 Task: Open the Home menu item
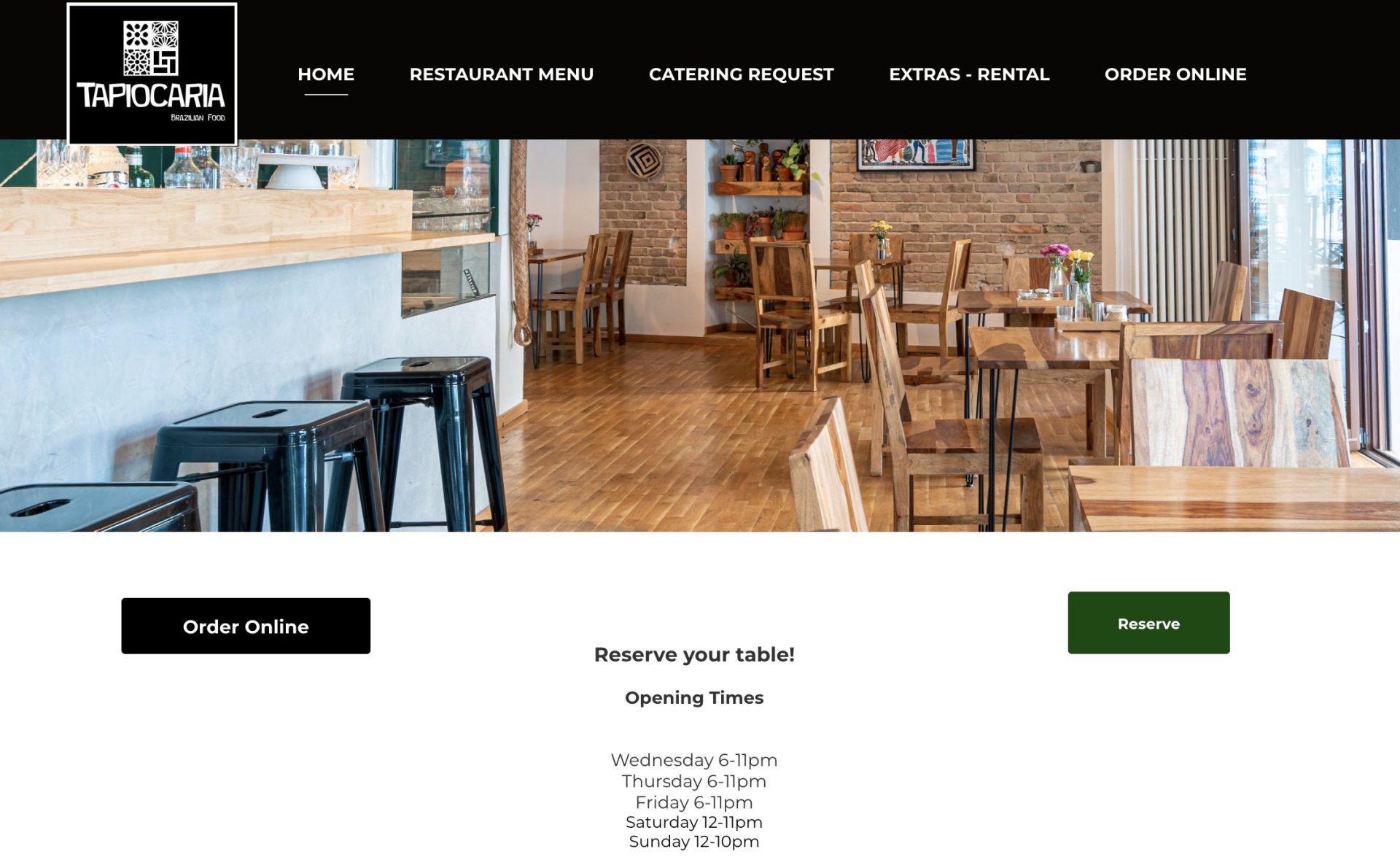pyautogui.click(x=326, y=74)
